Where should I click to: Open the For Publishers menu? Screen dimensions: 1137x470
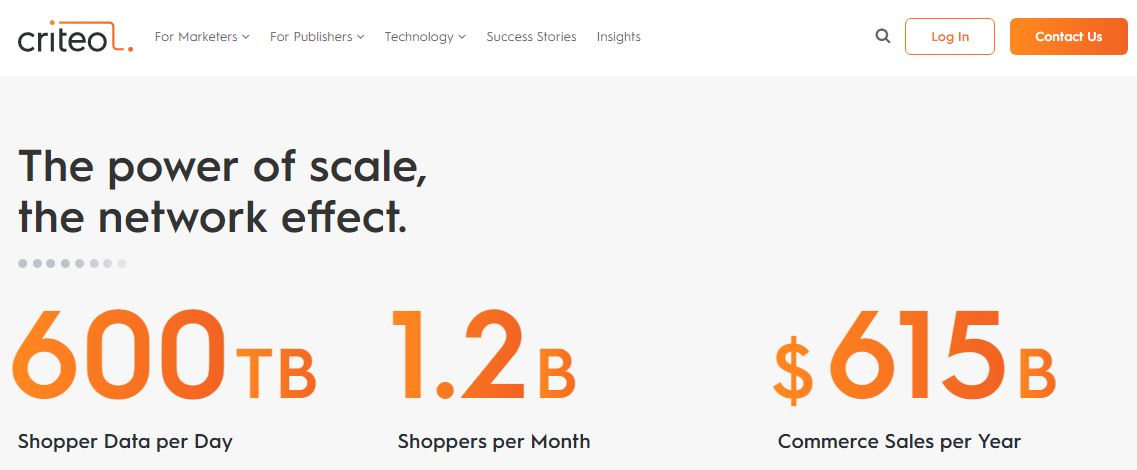click(x=311, y=37)
